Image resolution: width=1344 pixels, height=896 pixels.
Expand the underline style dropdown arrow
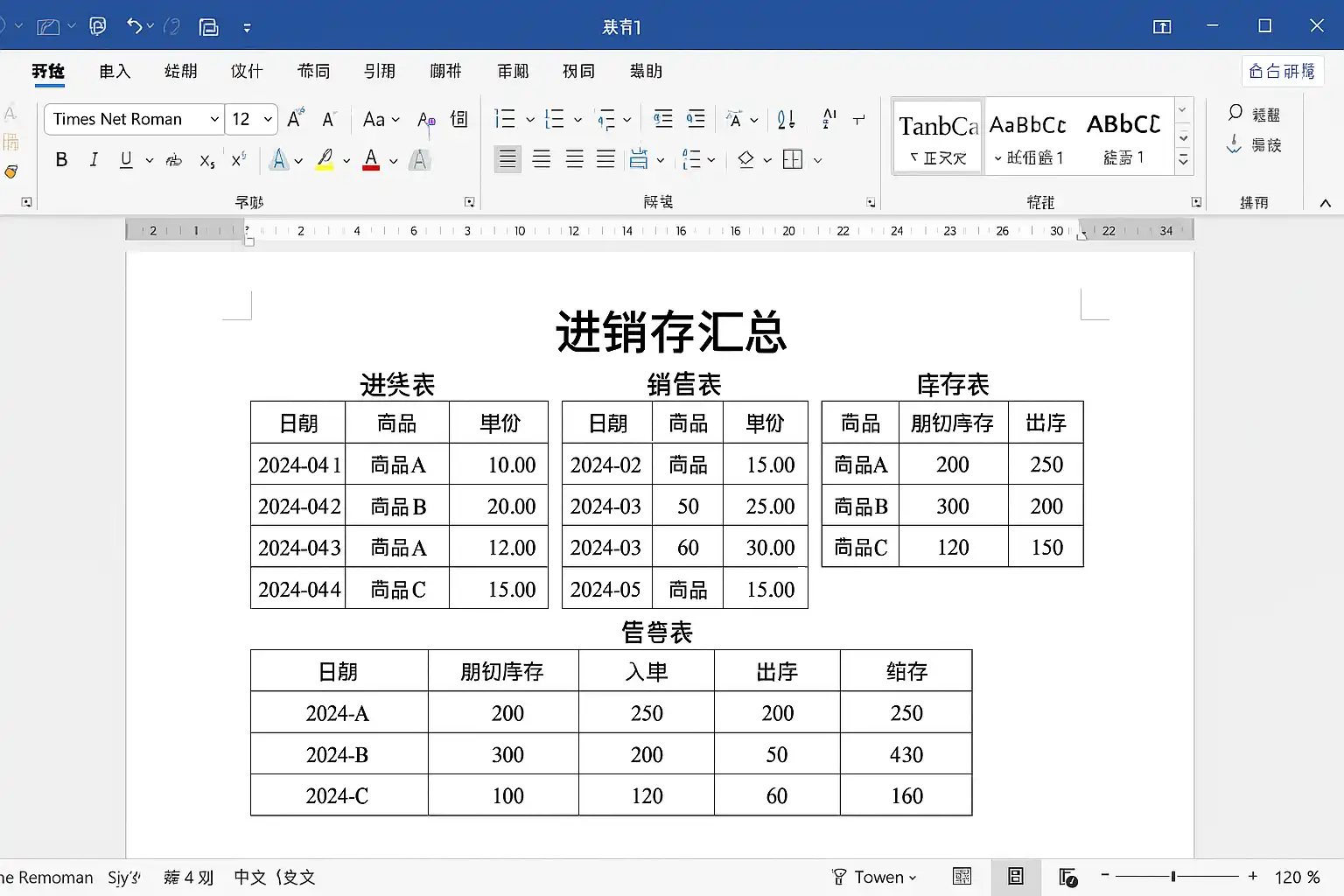149,160
